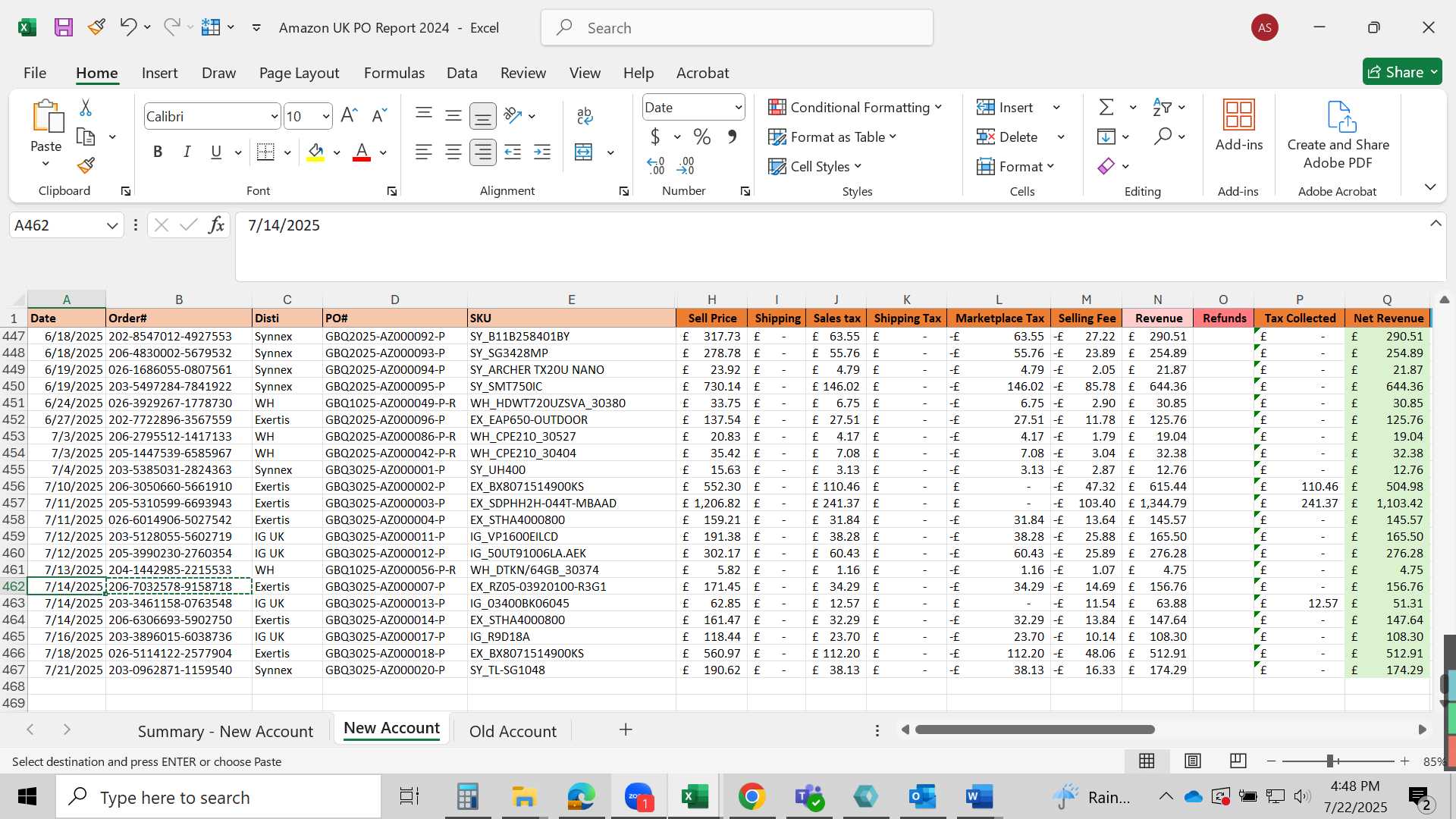Apply Comma Style icon

coord(732,136)
